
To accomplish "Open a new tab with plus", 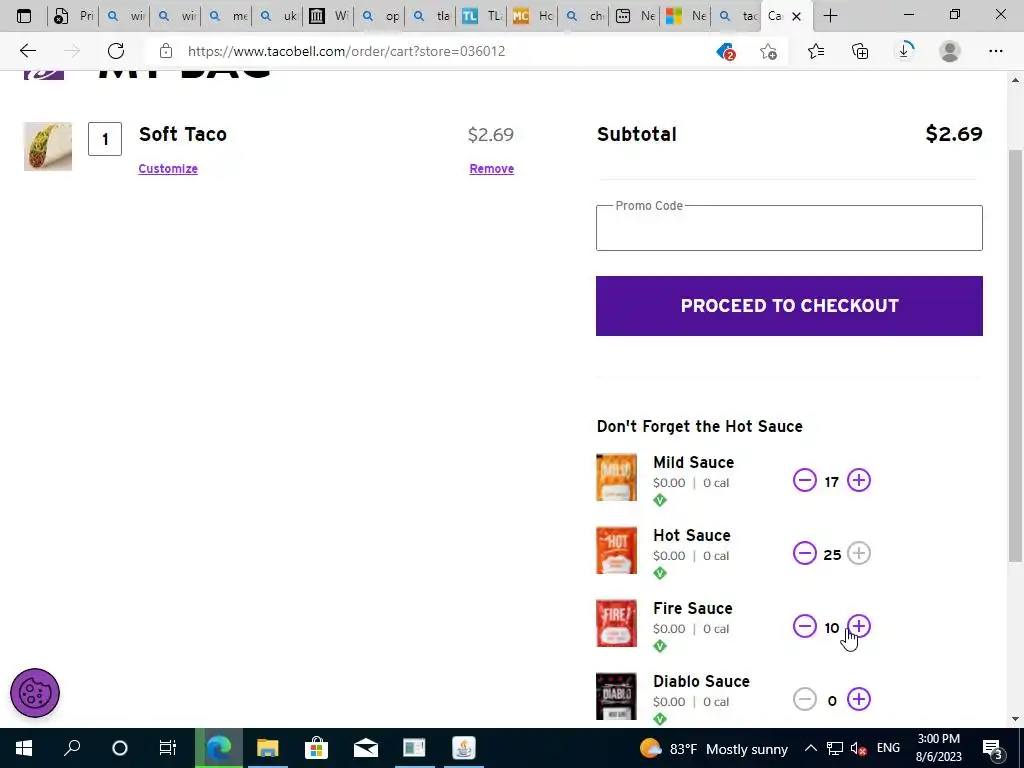I will [830, 16].
